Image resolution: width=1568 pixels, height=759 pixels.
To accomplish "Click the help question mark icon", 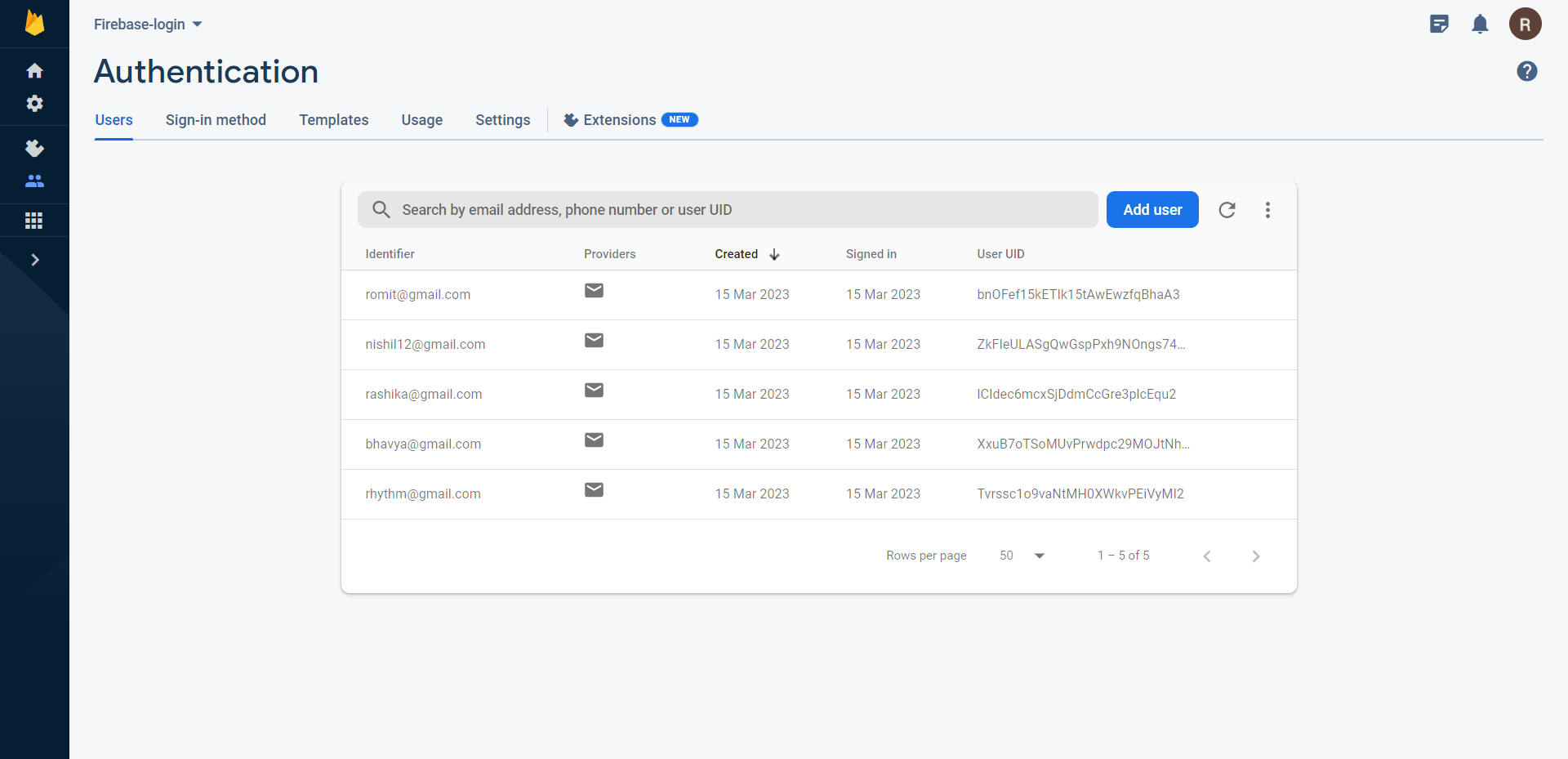I will tap(1527, 71).
